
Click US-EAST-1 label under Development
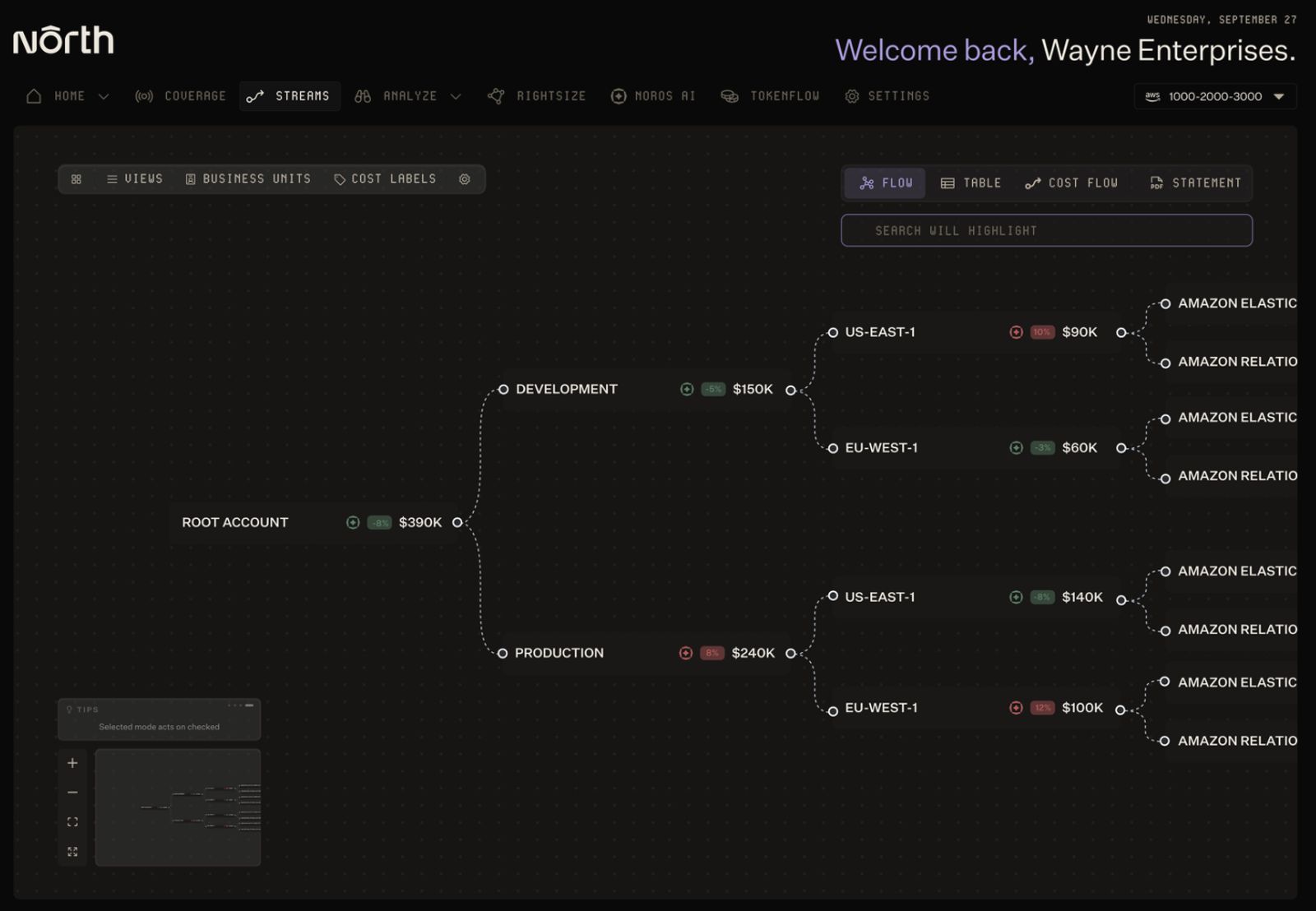point(880,332)
